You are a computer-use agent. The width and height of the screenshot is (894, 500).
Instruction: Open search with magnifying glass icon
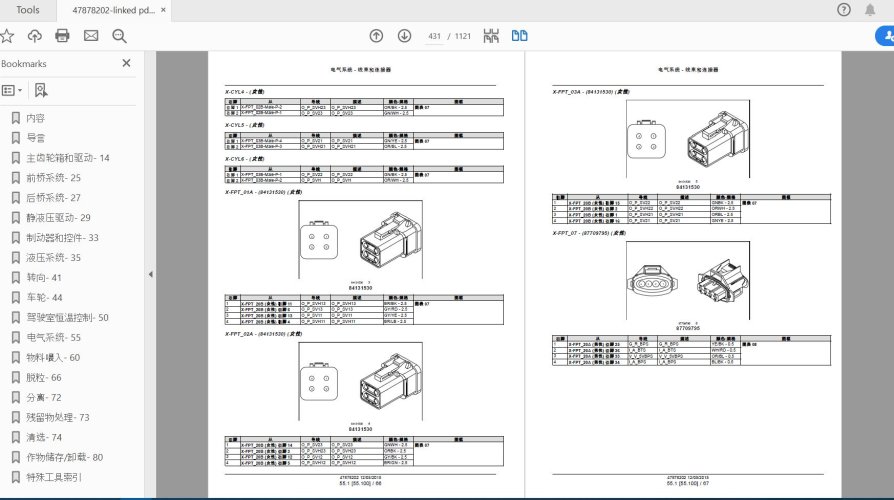point(119,36)
